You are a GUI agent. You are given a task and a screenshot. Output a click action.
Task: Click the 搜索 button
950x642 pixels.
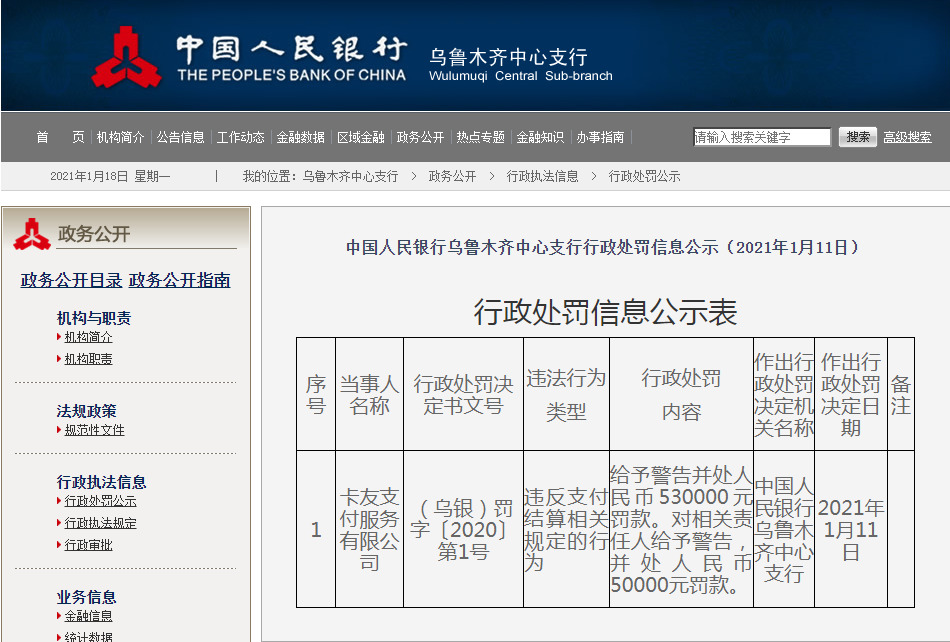point(857,137)
